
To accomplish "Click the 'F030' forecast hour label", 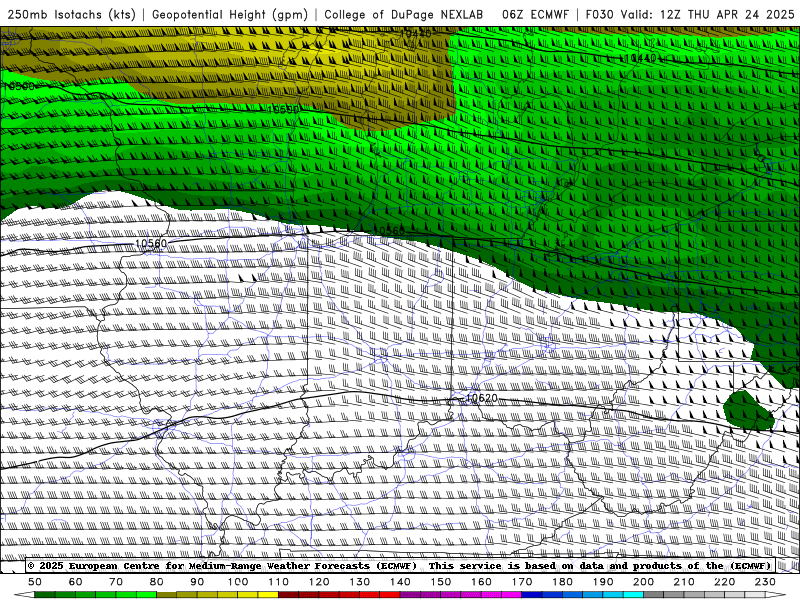I will (x=598, y=14).
